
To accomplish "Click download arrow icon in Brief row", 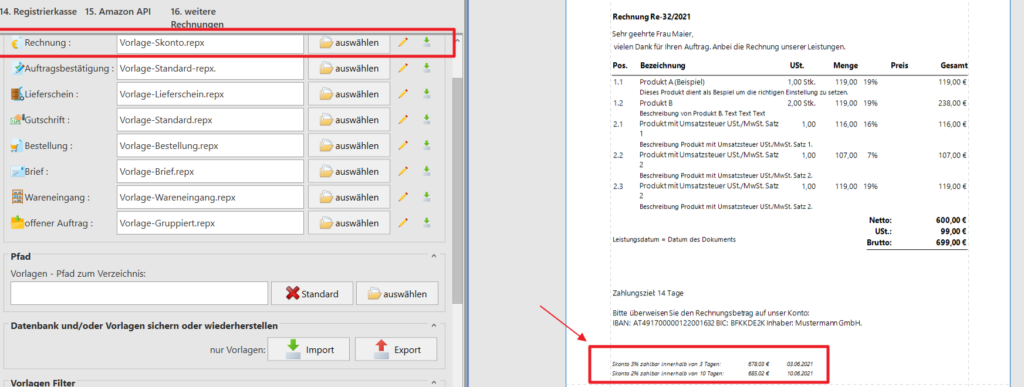I will (x=426, y=172).
